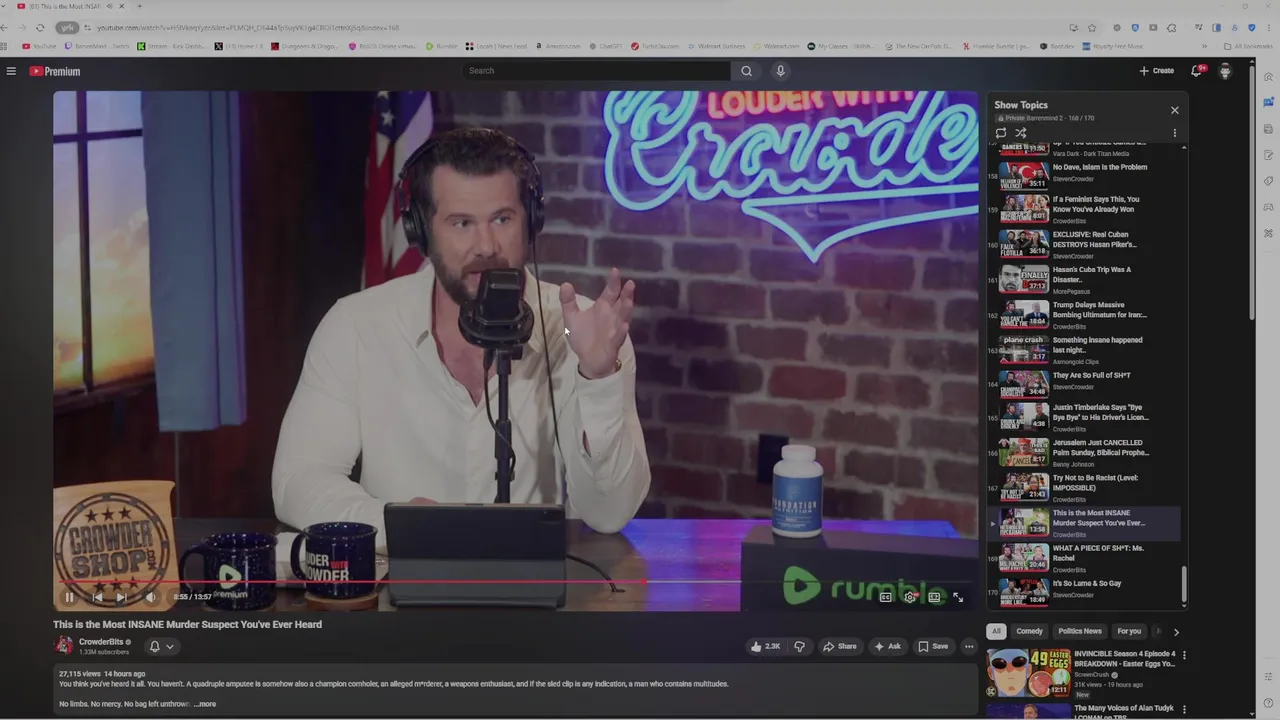Click the browser address bar URL

pyautogui.click(x=248, y=27)
